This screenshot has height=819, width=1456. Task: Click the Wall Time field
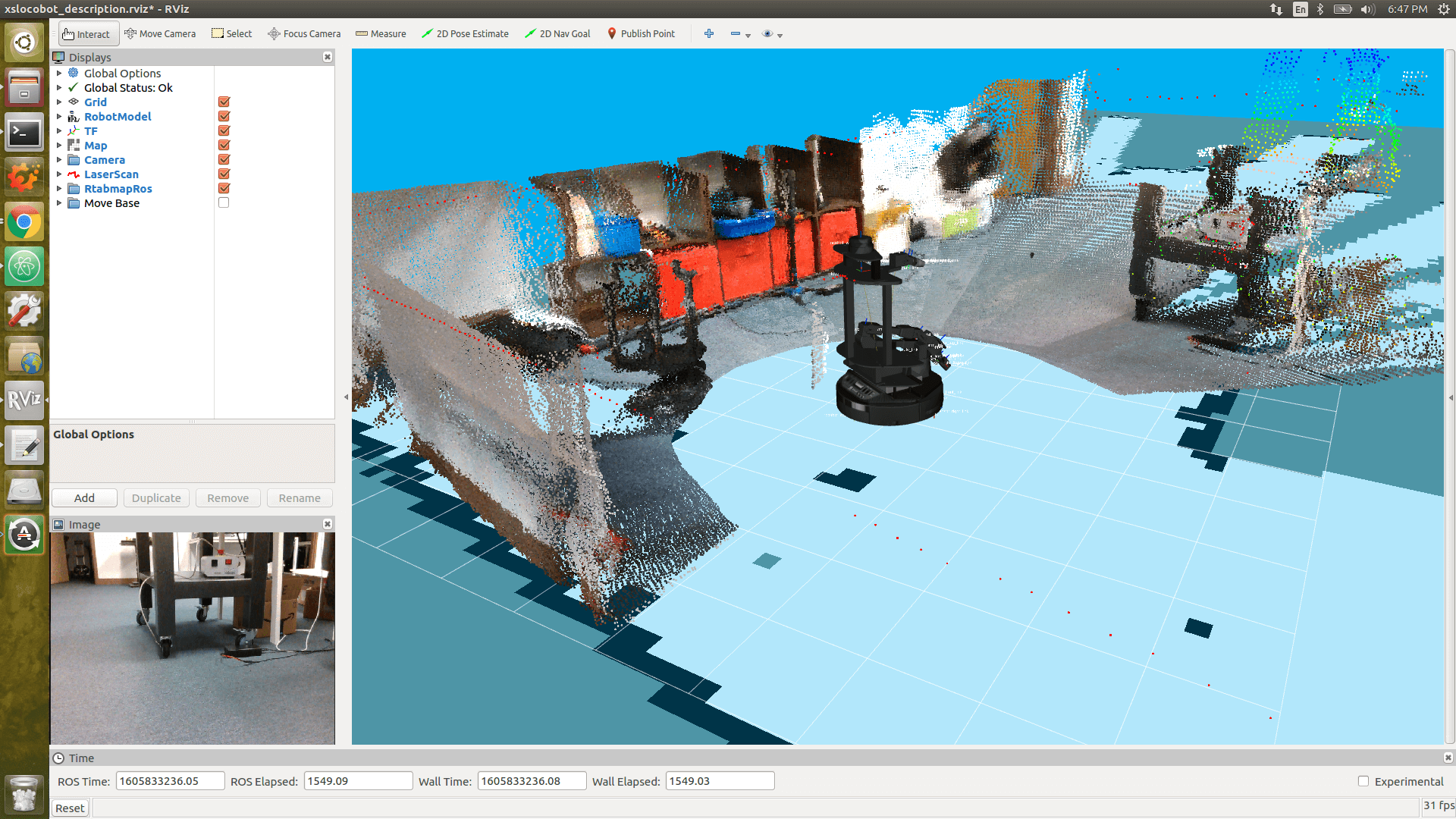[532, 781]
